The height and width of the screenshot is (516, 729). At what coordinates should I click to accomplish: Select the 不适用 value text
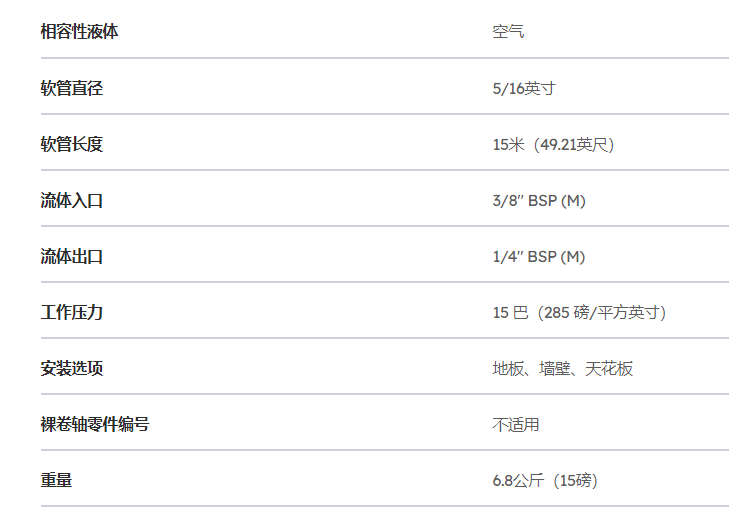click(x=516, y=424)
